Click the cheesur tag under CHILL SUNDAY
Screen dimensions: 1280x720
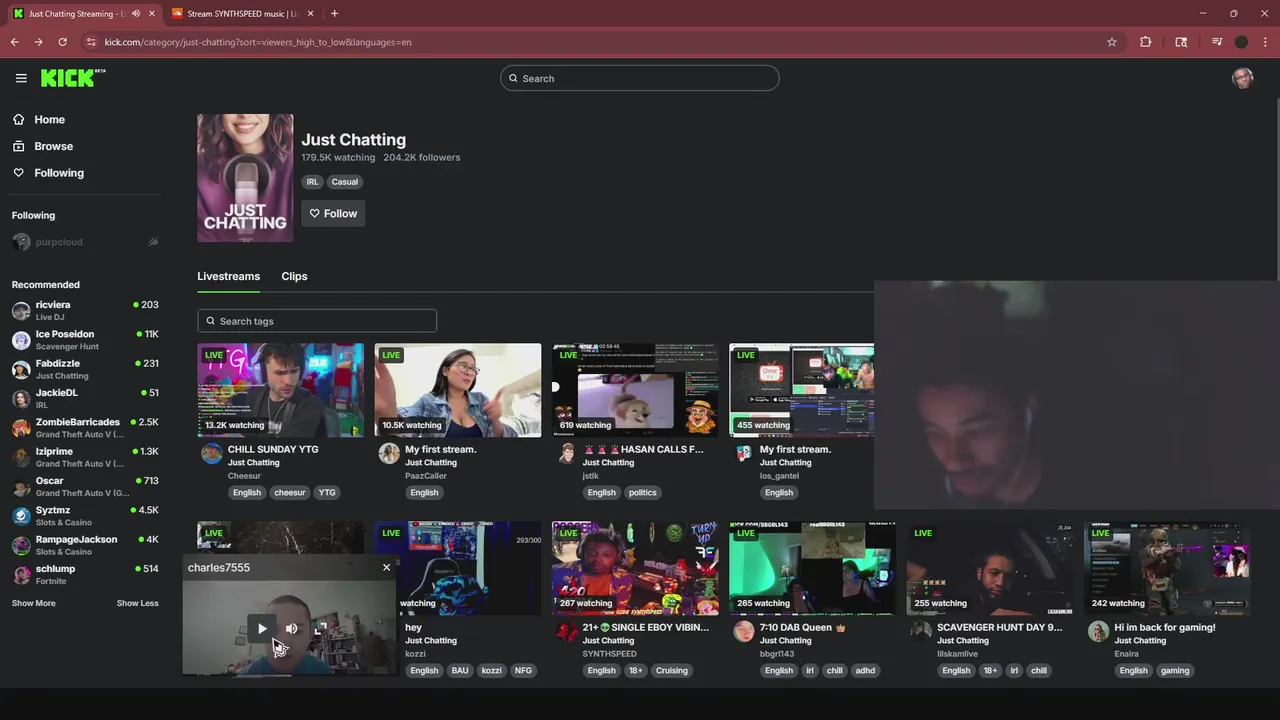(x=290, y=492)
